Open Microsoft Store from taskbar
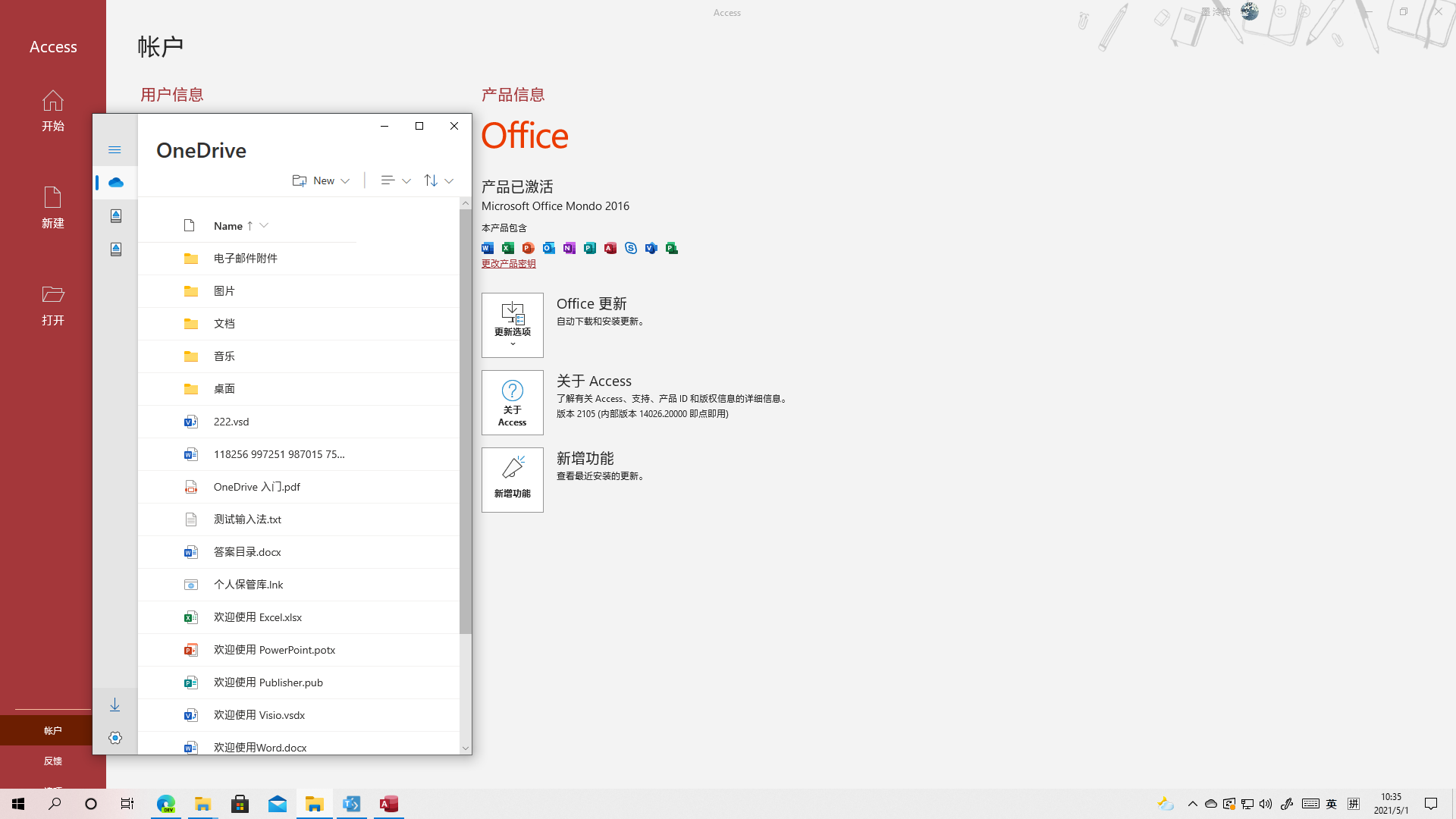1456x819 pixels. [x=240, y=804]
